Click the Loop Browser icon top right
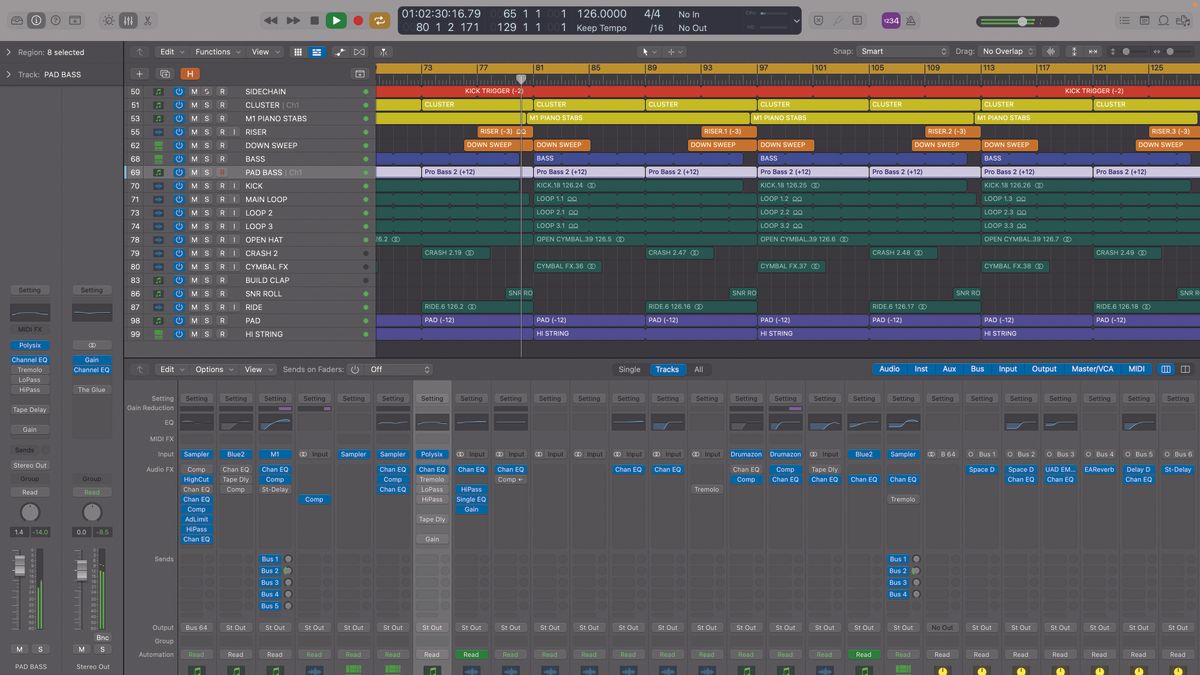 [1165, 20]
